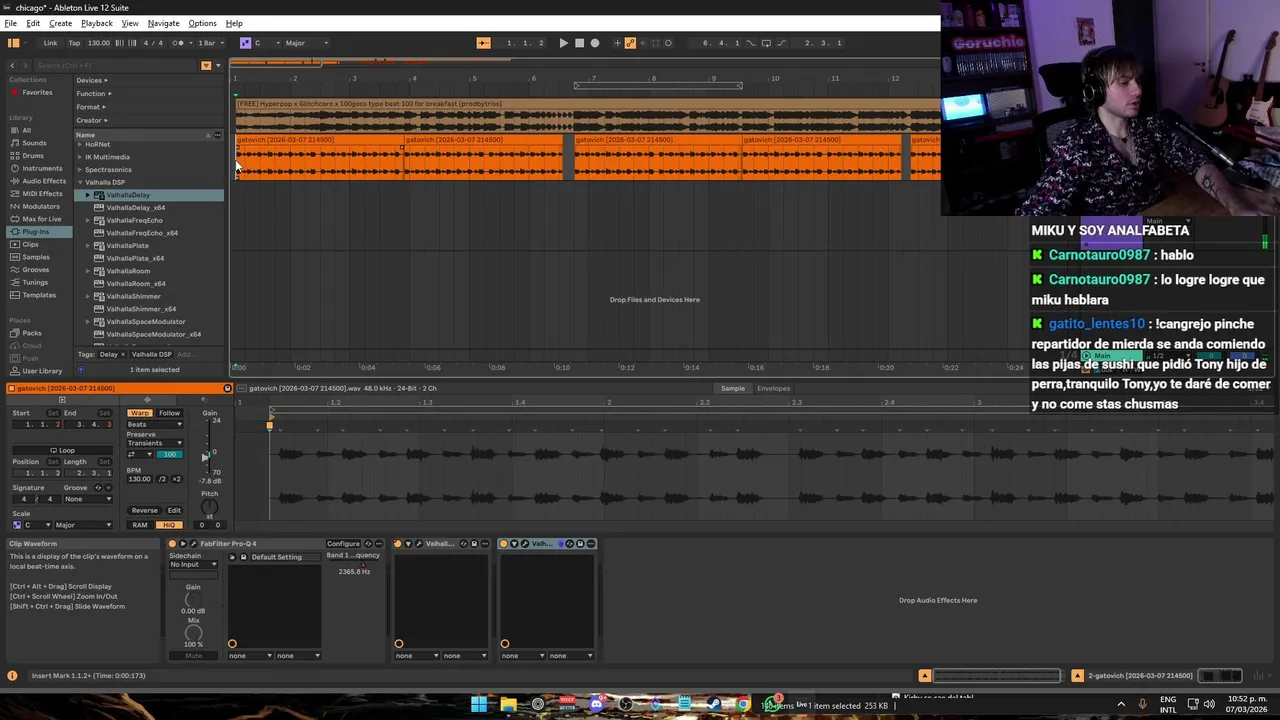This screenshot has height=720, width=1280.
Task: Halve the clip BPM with /2
Action: pos(163,479)
